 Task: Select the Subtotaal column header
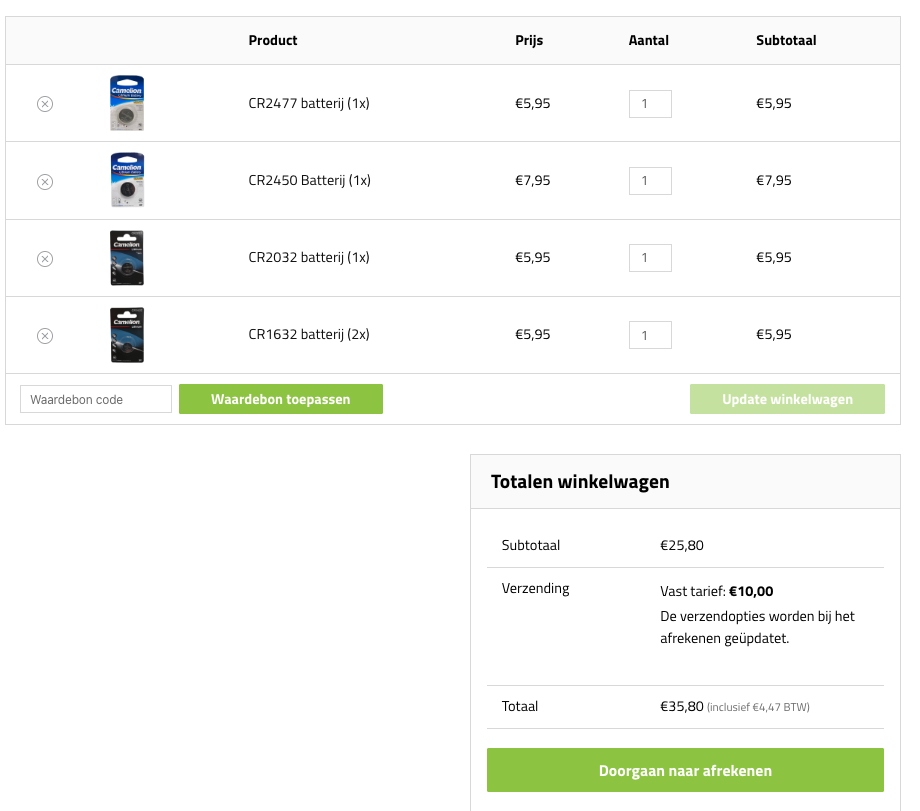click(786, 40)
